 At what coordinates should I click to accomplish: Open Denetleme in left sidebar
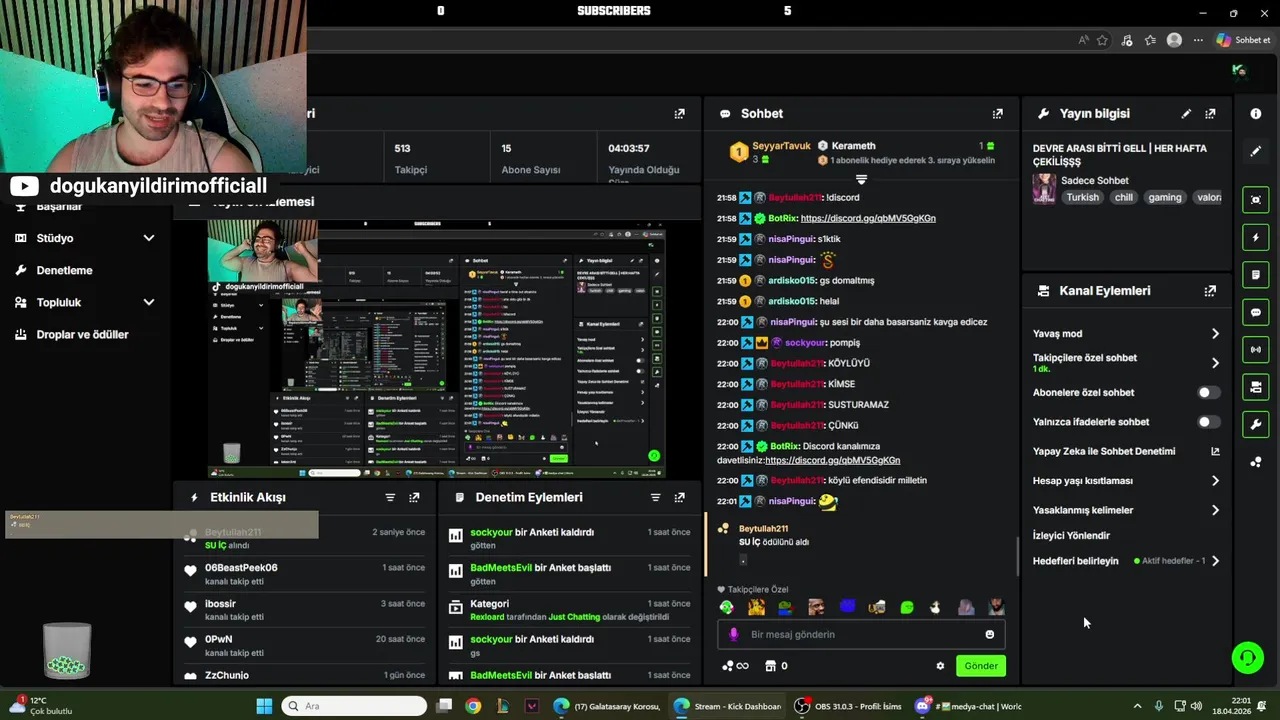(x=64, y=270)
